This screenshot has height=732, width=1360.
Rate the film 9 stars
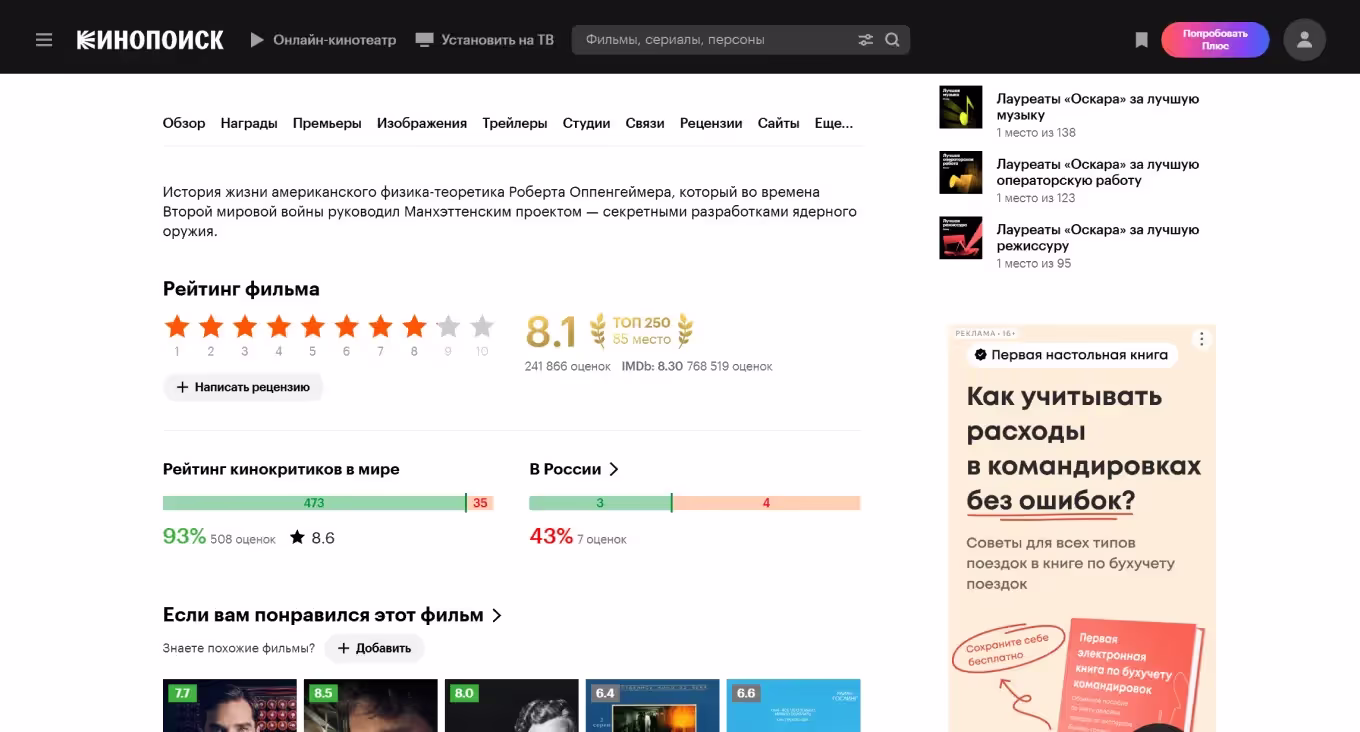[448, 326]
